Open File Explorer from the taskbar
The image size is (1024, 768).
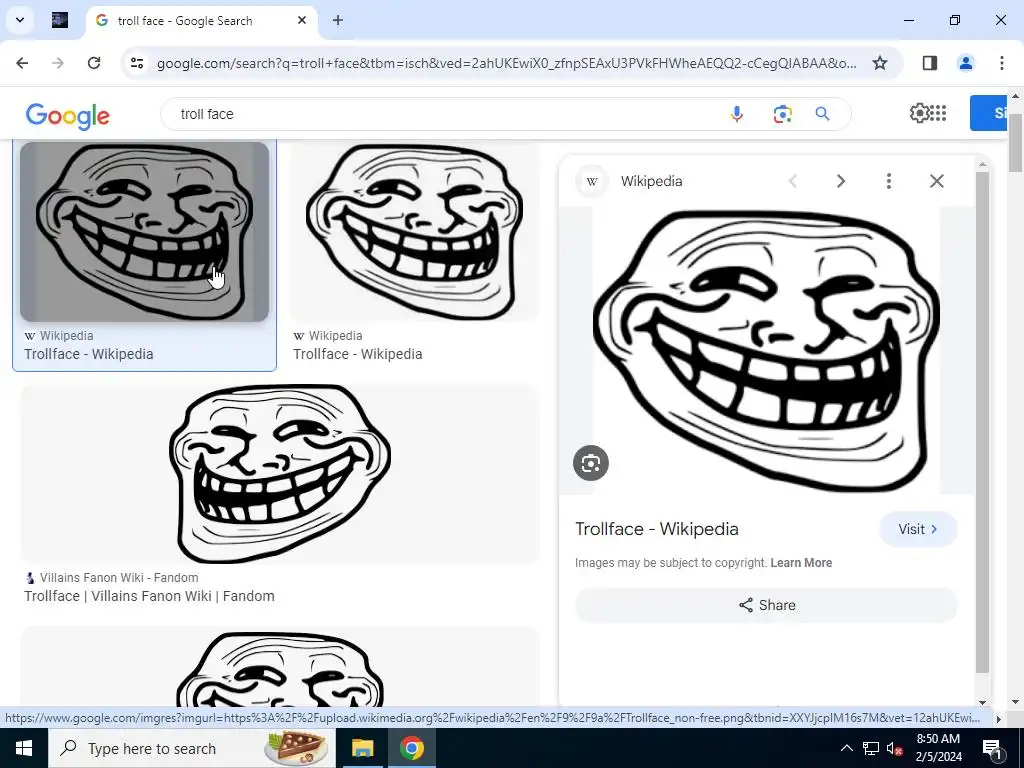tap(363, 748)
